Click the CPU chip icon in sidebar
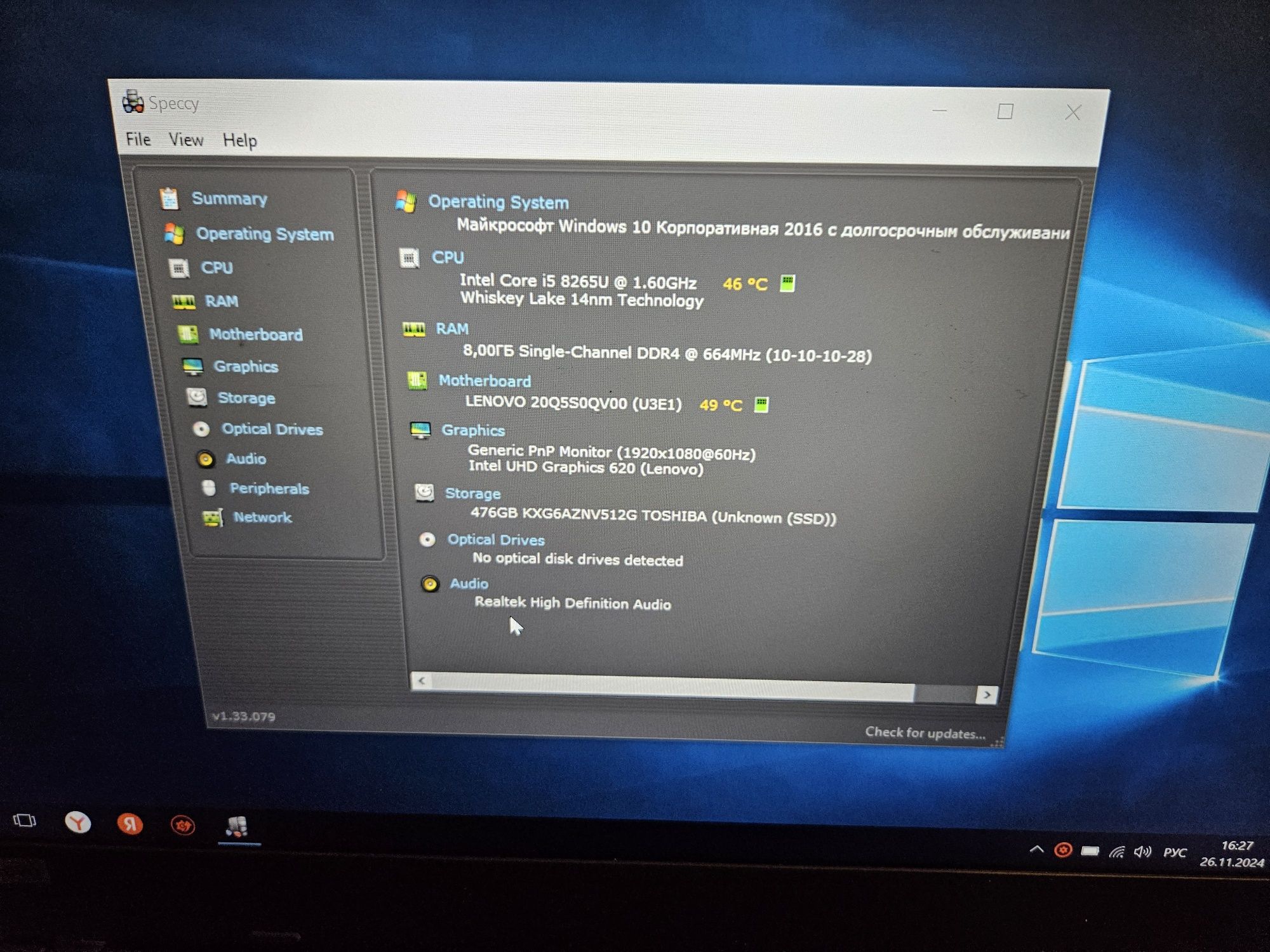Screen dimensions: 1270x952 pyautogui.click(x=178, y=268)
